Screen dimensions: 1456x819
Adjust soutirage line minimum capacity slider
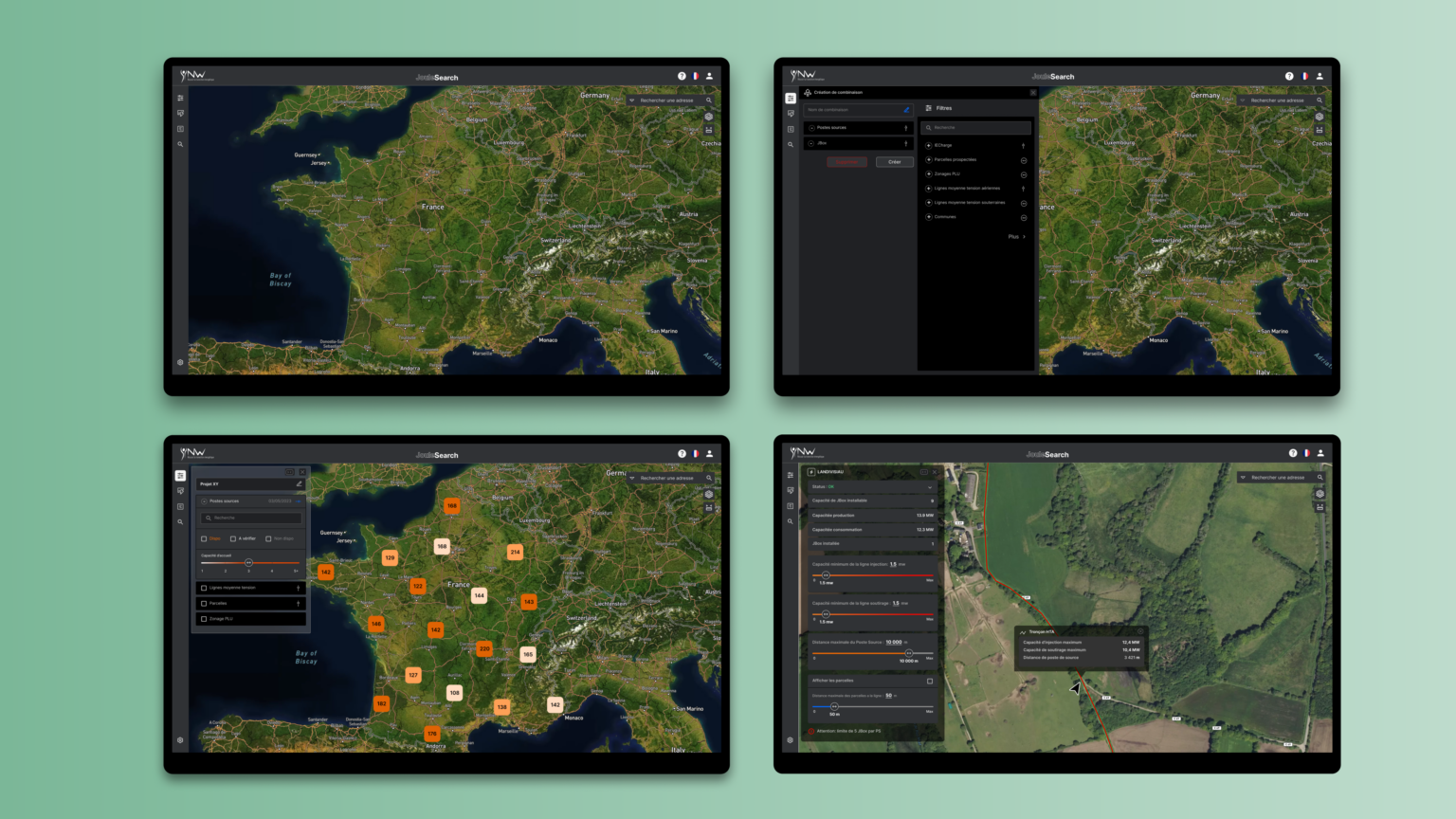pos(826,613)
